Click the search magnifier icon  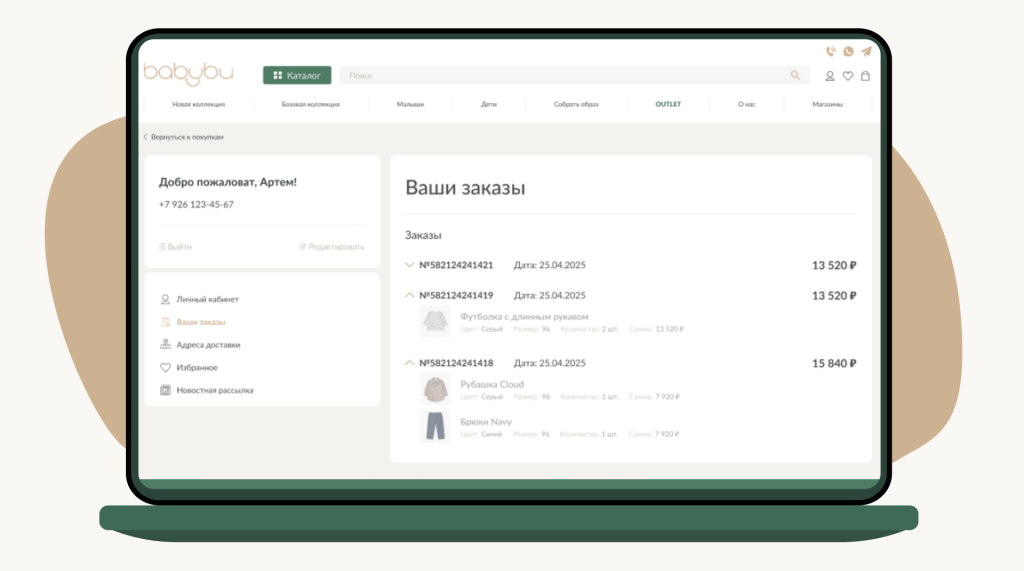pos(795,76)
